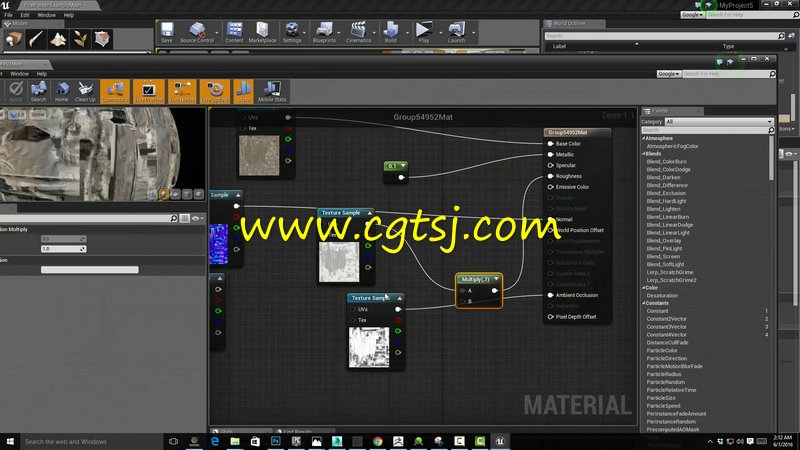Click Show button in preview viewport
The height and width of the screenshot is (450, 800).
point(37,115)
